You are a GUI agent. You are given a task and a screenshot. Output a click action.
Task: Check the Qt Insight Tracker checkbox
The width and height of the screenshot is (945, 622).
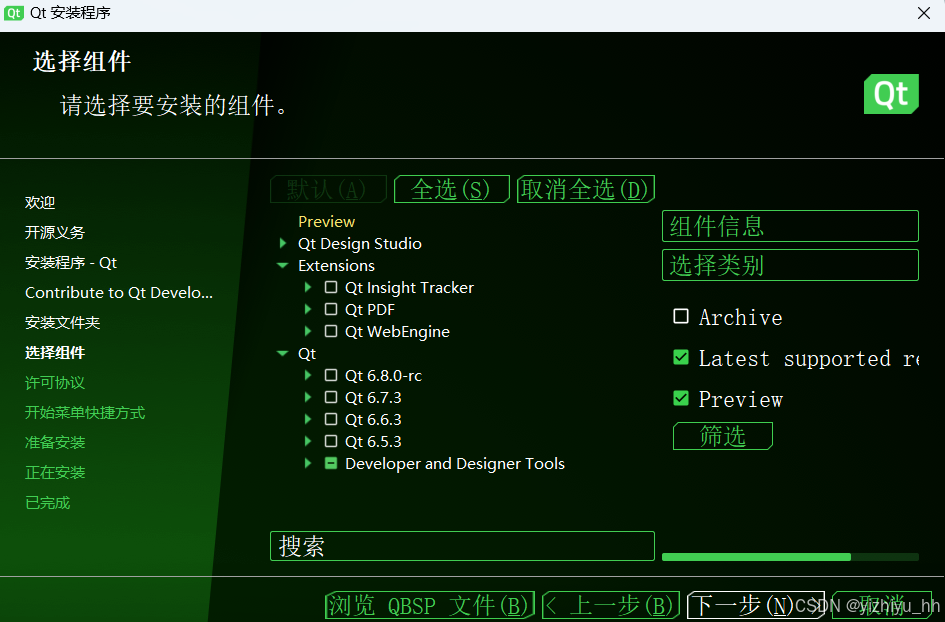(x=331, y=287)
